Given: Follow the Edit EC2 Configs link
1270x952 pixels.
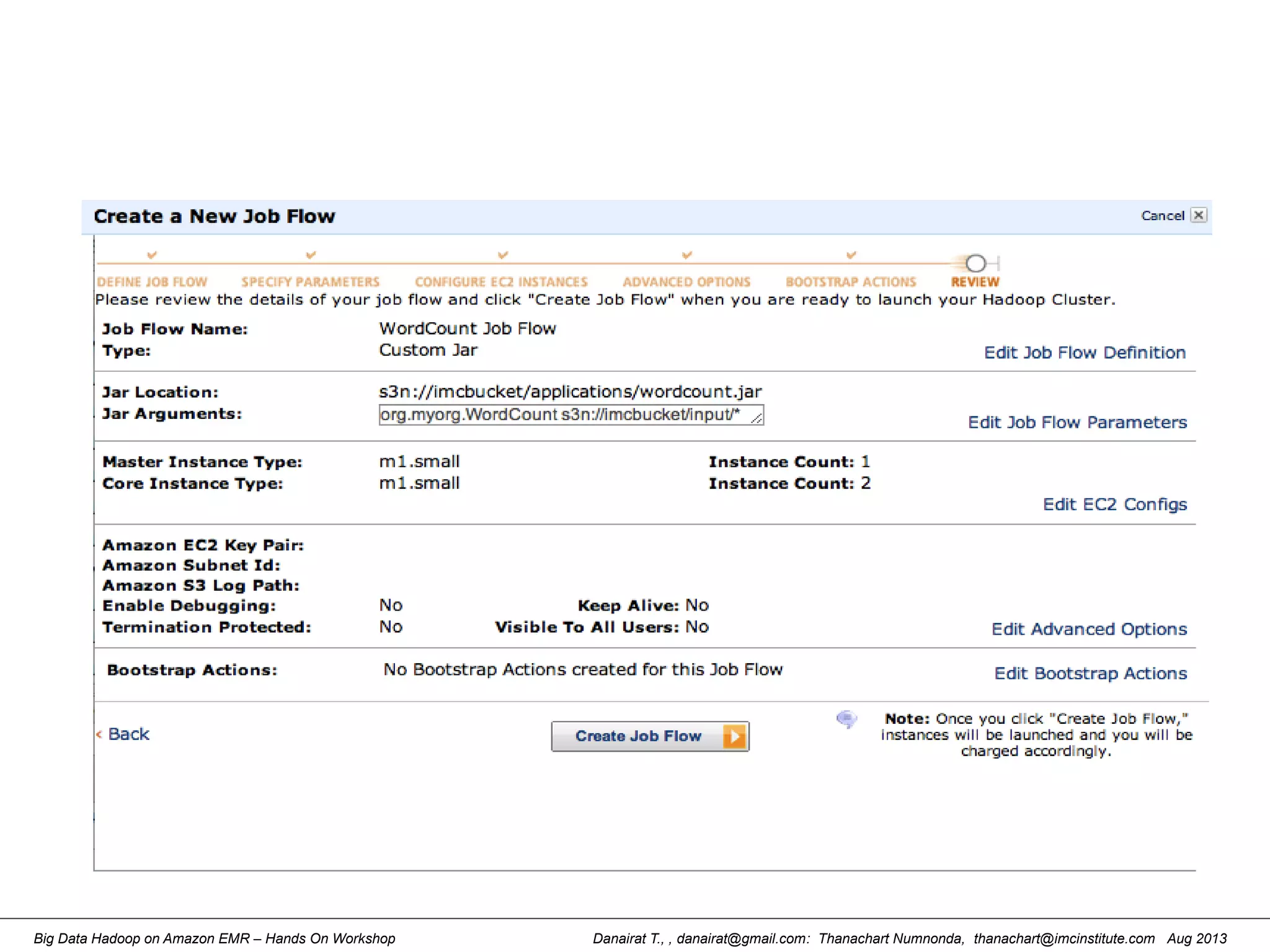Looking at the screenshot, I should tap(1114, 505).
